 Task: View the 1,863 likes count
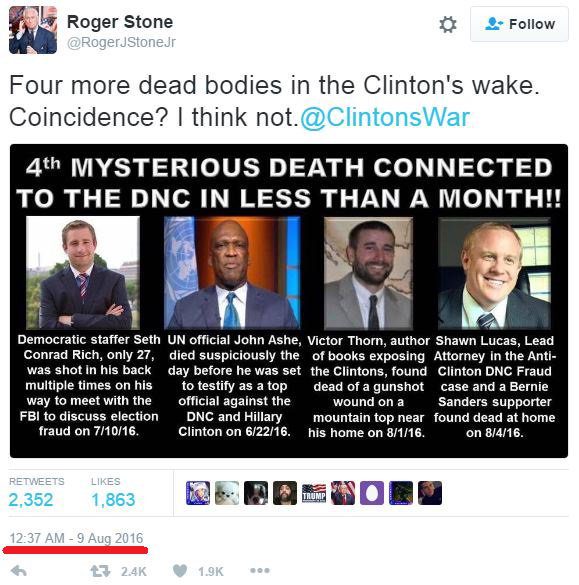113,500
